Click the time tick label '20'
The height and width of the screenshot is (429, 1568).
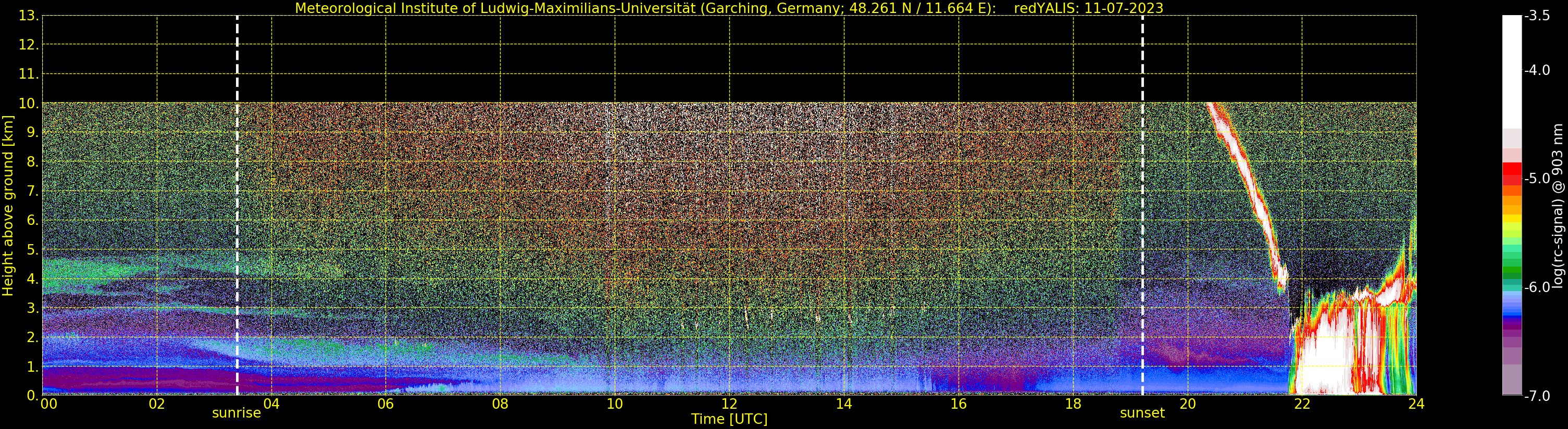[x=1188, y=403]
